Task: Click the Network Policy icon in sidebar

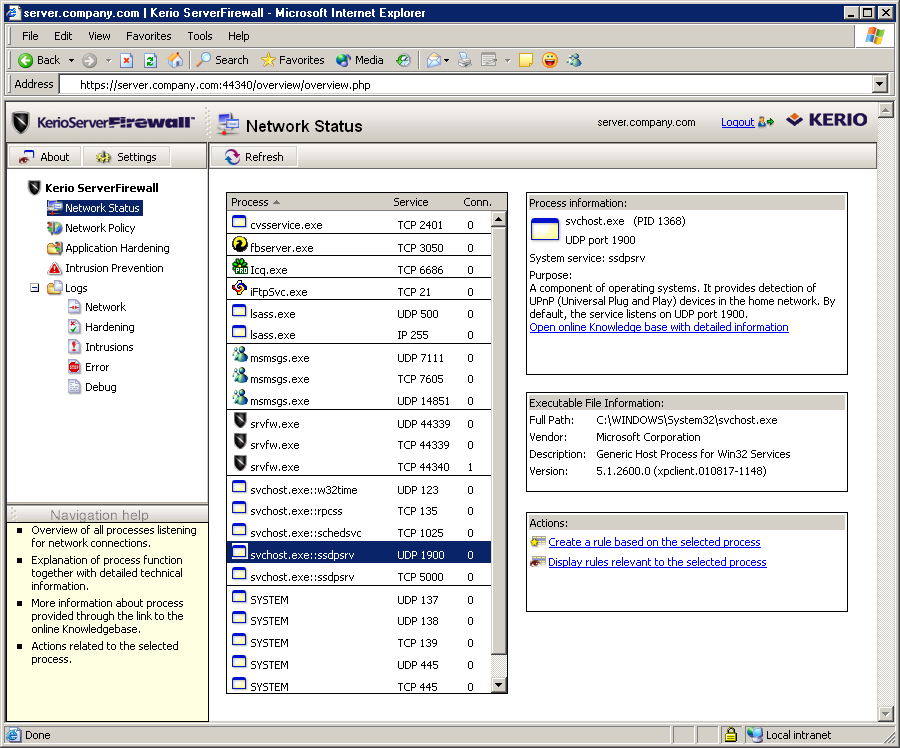Action: (54, 228)
